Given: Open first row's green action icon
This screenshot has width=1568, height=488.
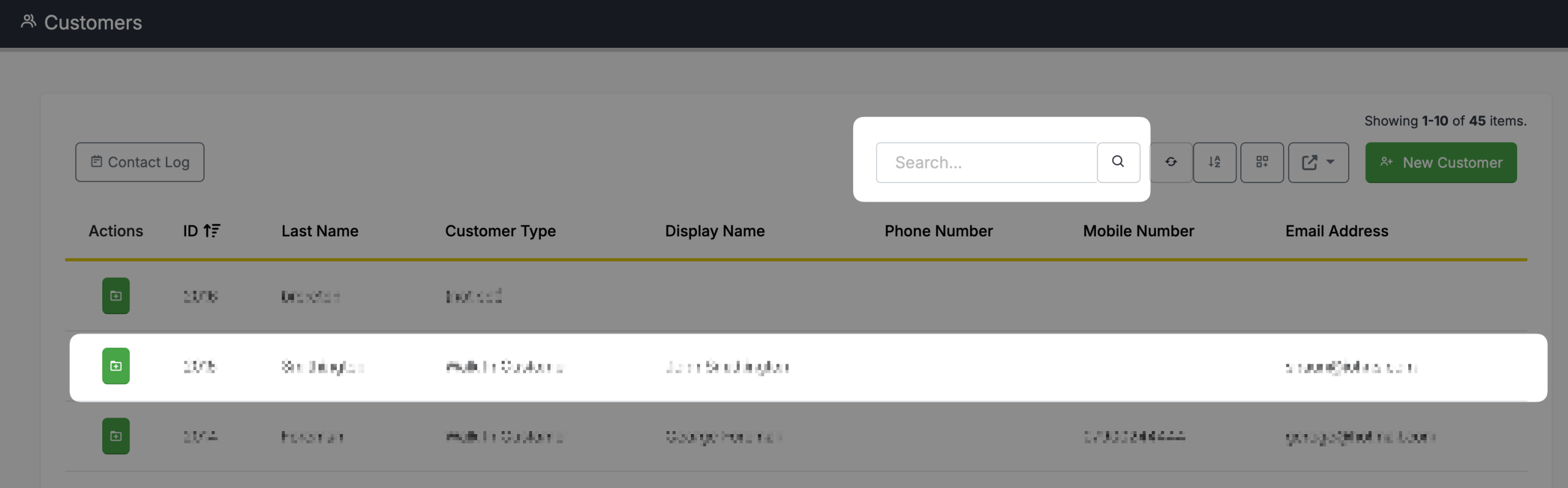Looking at the screenshot, I should click(x=116, y=296).
